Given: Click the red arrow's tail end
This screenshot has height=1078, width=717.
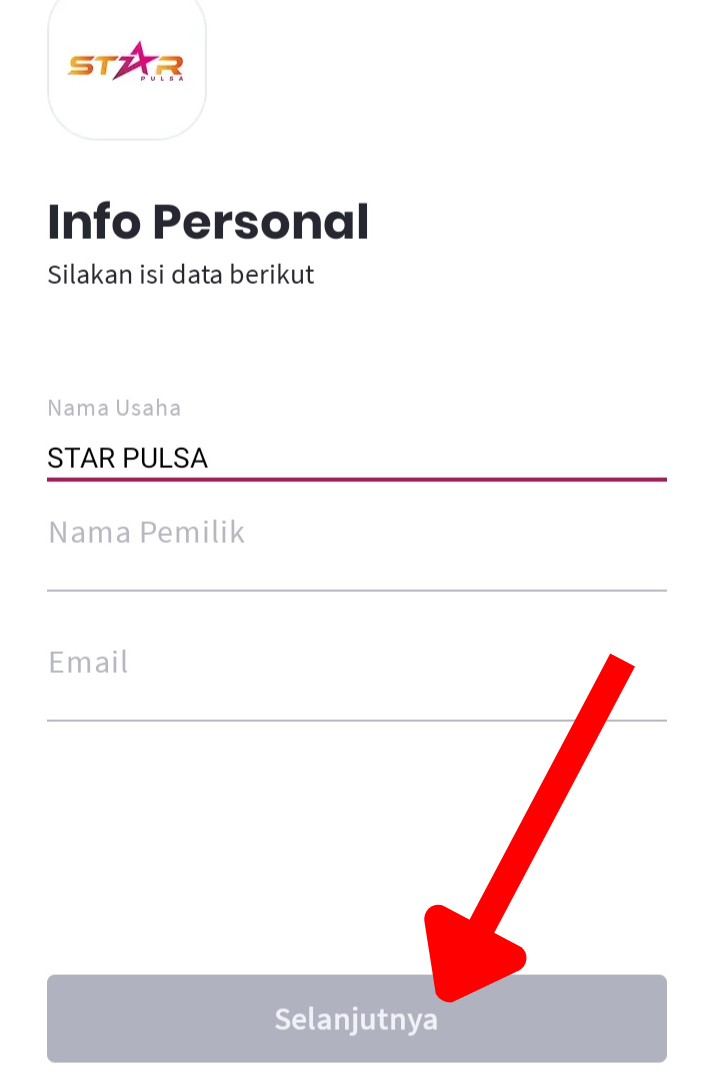Looking at the screenshot, I should tap(620, 665).
